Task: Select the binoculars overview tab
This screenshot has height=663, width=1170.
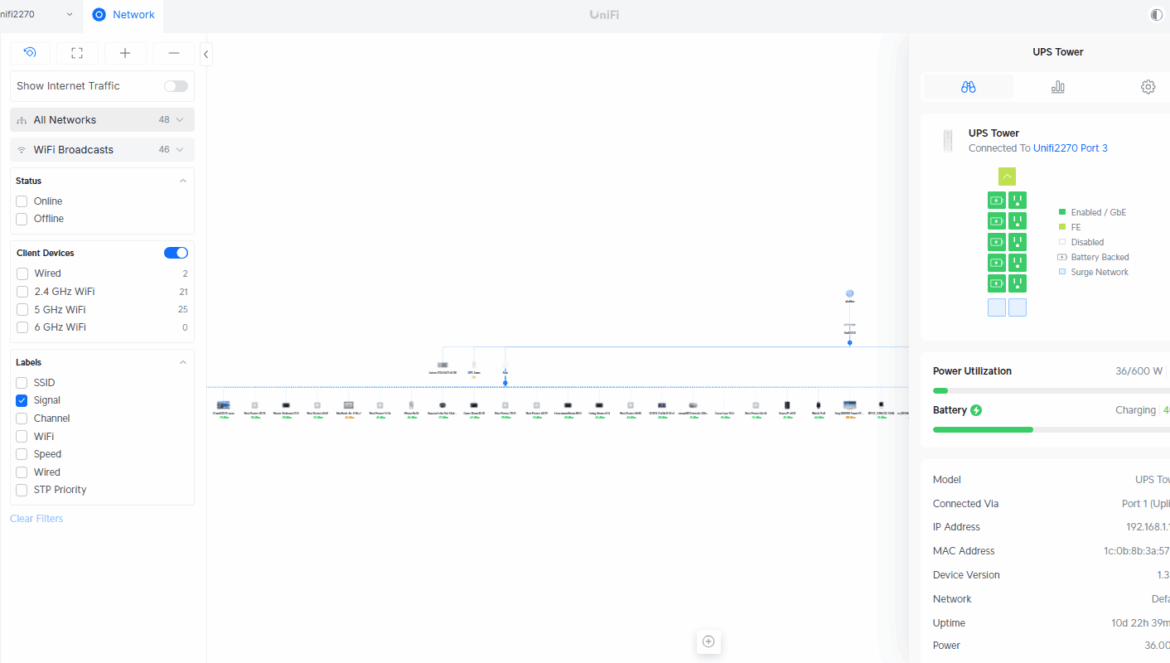Action: [x=968, y=87]
